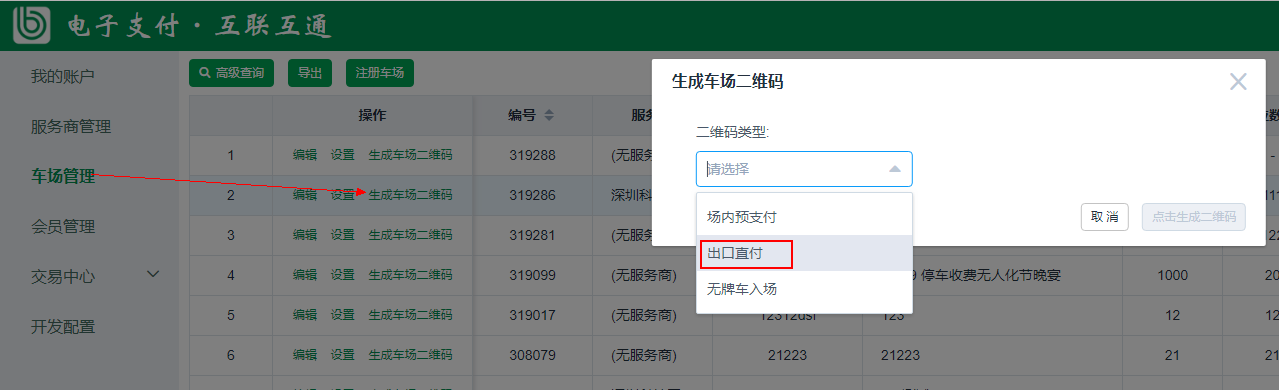
Task: Click (无服务商) in row 319099
Action: coord(643,275)
